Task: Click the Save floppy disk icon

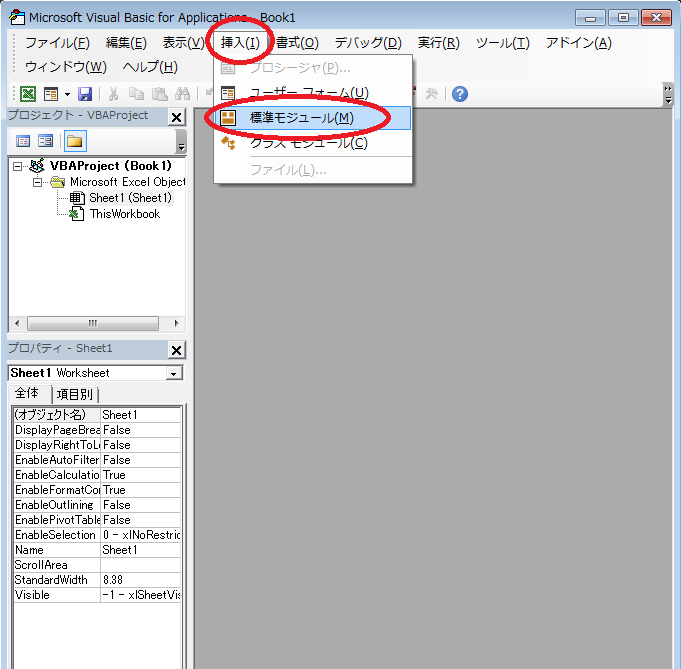Action: click(x=85, y=94)
